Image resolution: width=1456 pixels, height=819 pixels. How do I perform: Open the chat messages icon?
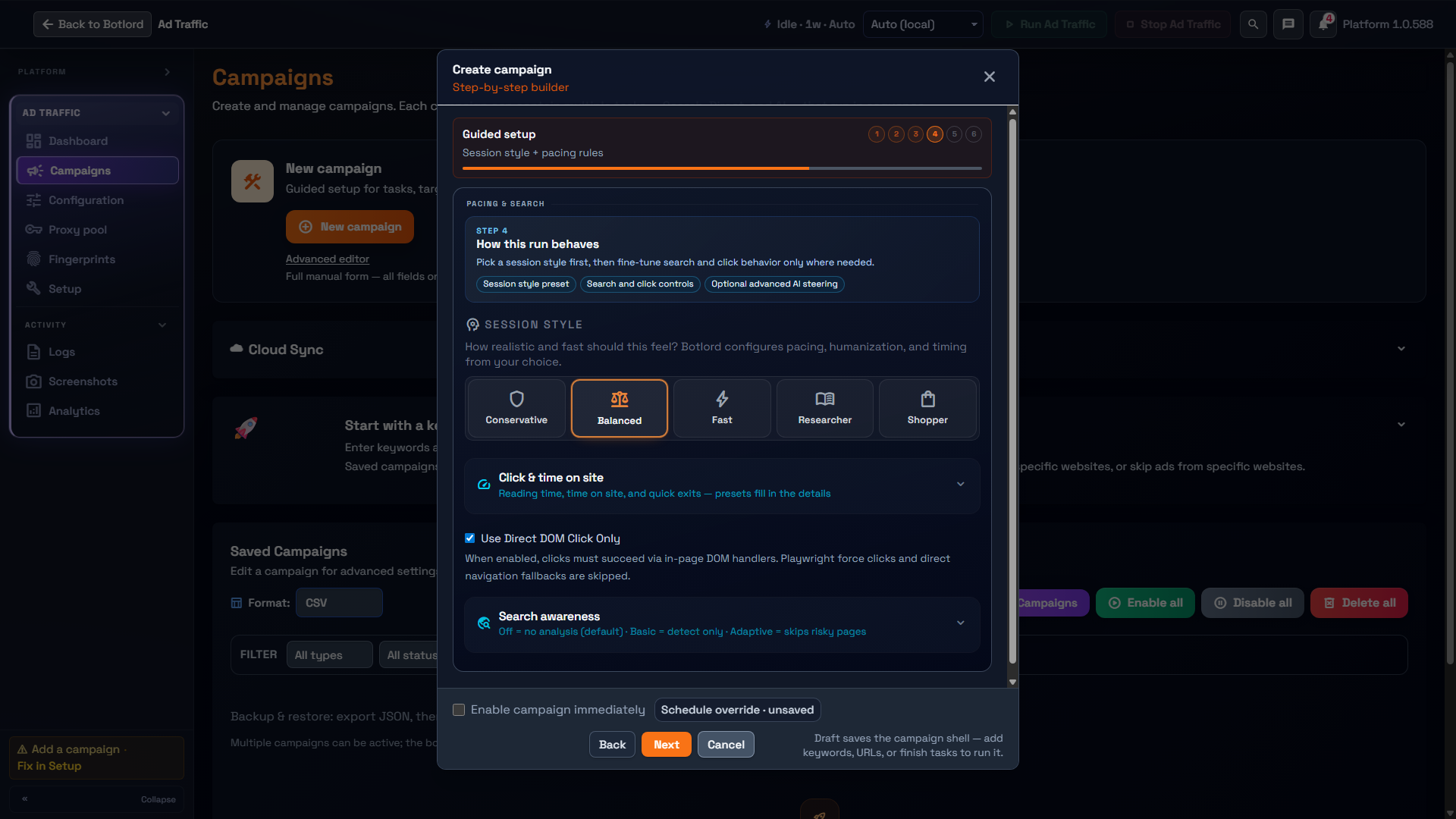click(1288, 24)
